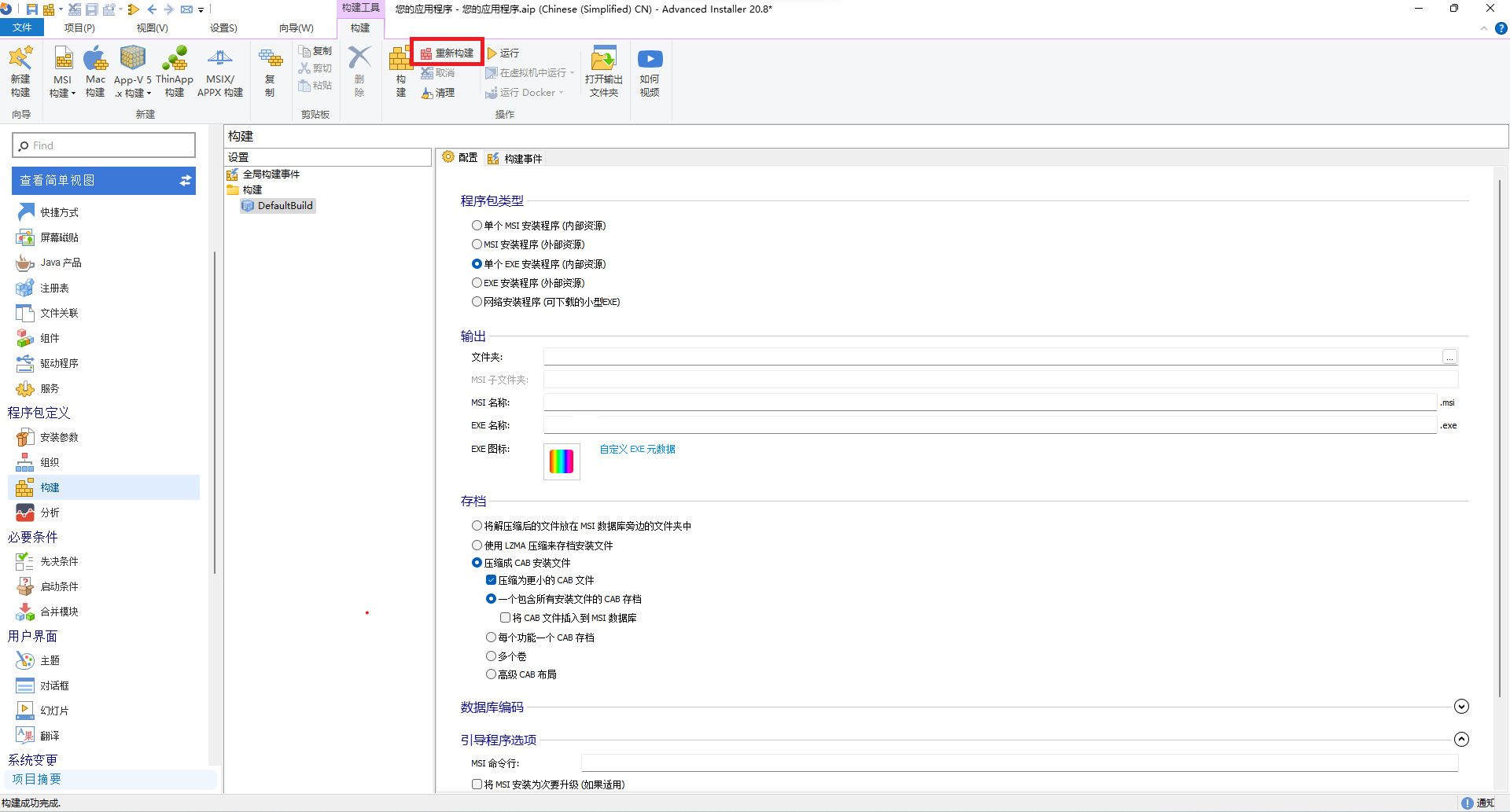Open MSI 构建 dropdown arrow
Screen dimensions: 1510x812
coord(73,94)
